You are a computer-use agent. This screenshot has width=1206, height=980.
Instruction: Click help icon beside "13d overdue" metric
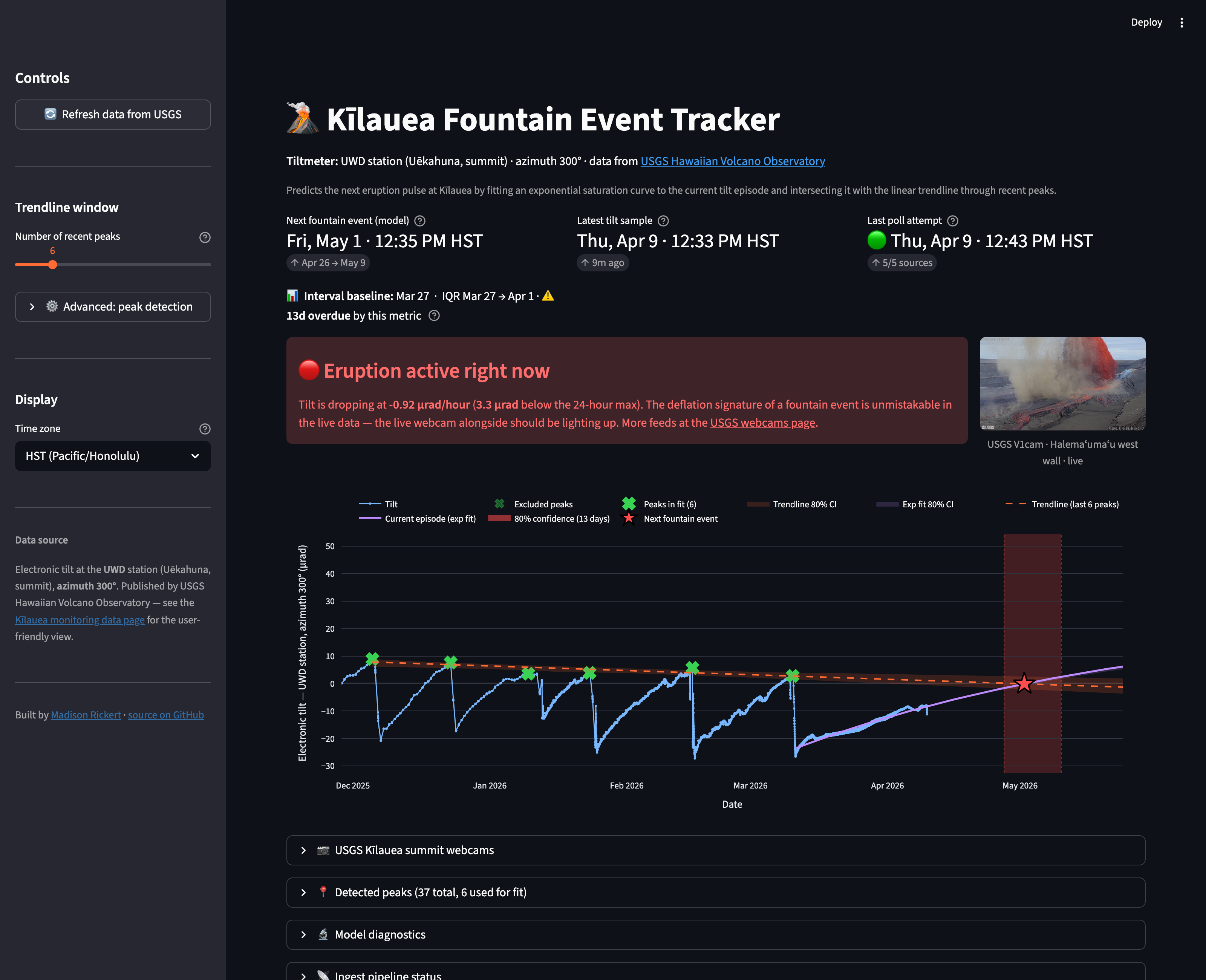pyautogui.click(x=435, y=315)
